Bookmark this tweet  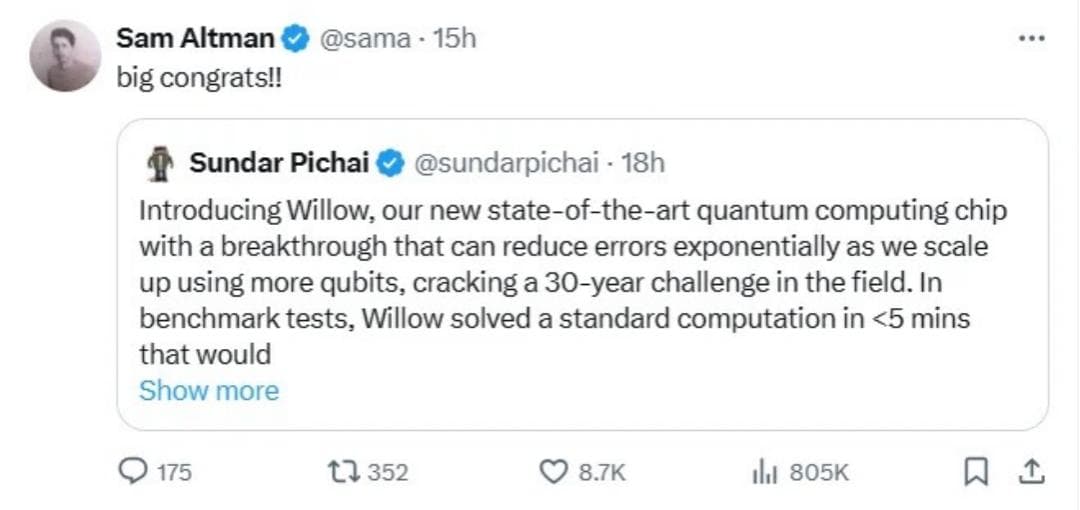tap(976, 472)
